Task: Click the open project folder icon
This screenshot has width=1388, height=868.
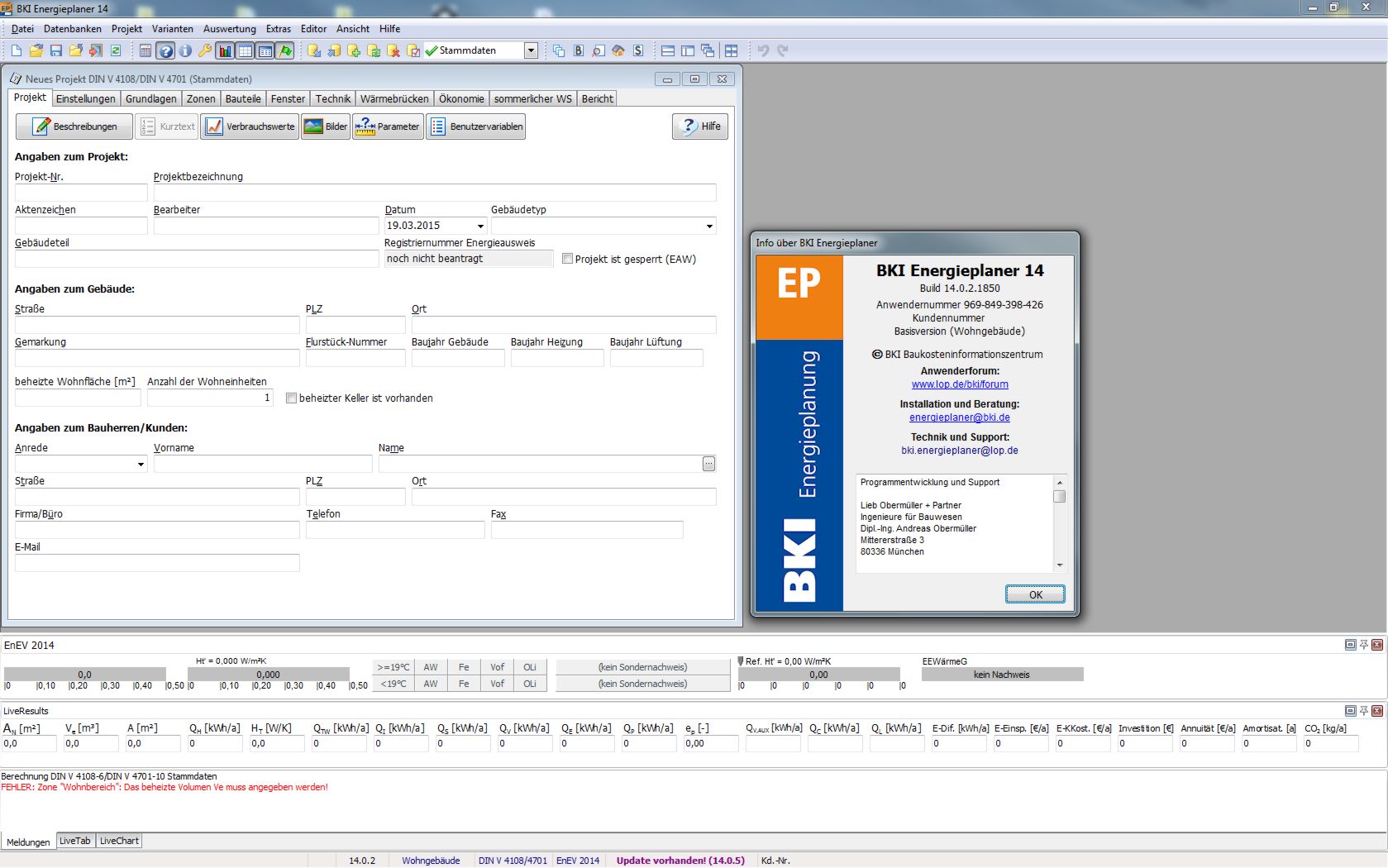Action: pos(36,50)
